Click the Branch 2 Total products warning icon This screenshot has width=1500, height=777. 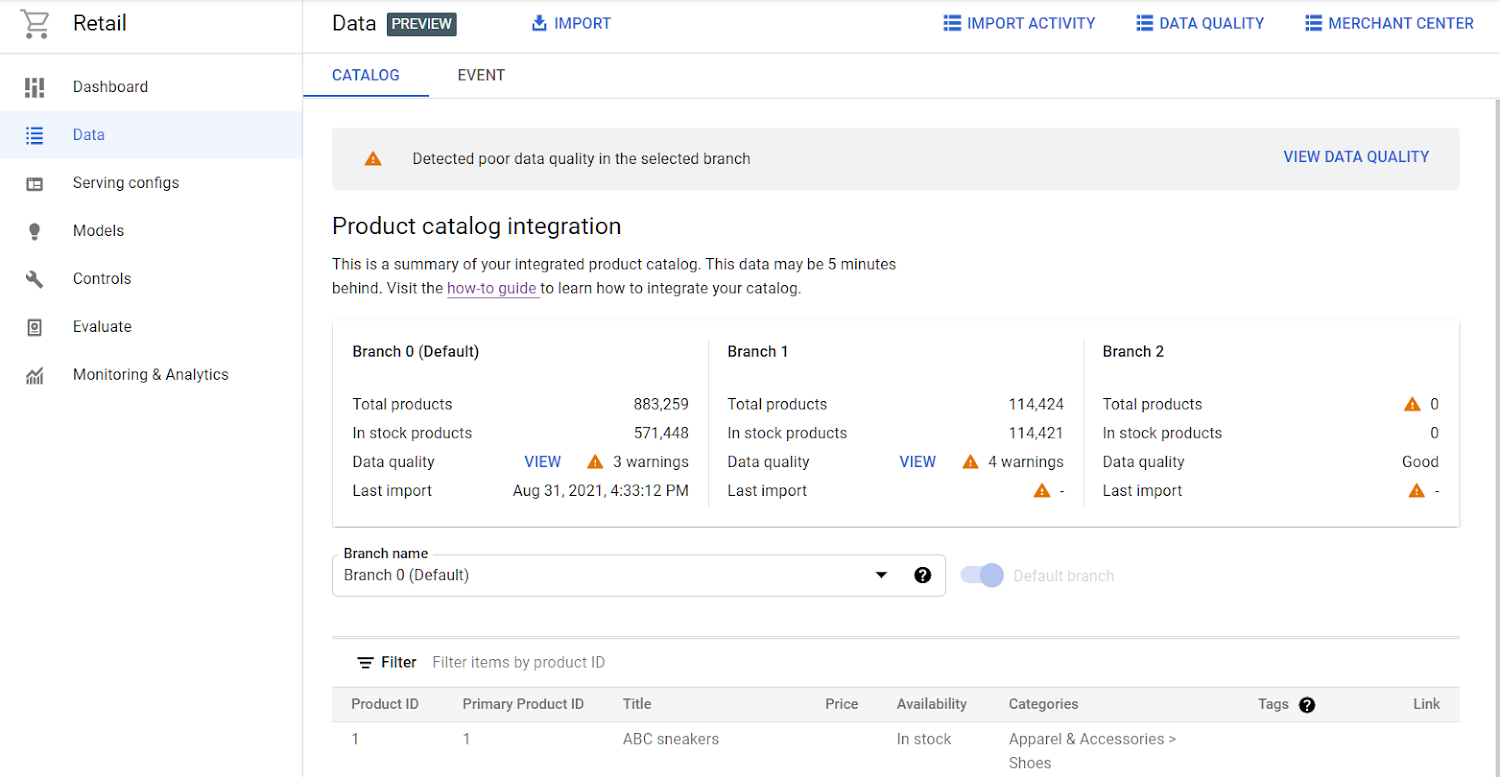point(1412,404)
